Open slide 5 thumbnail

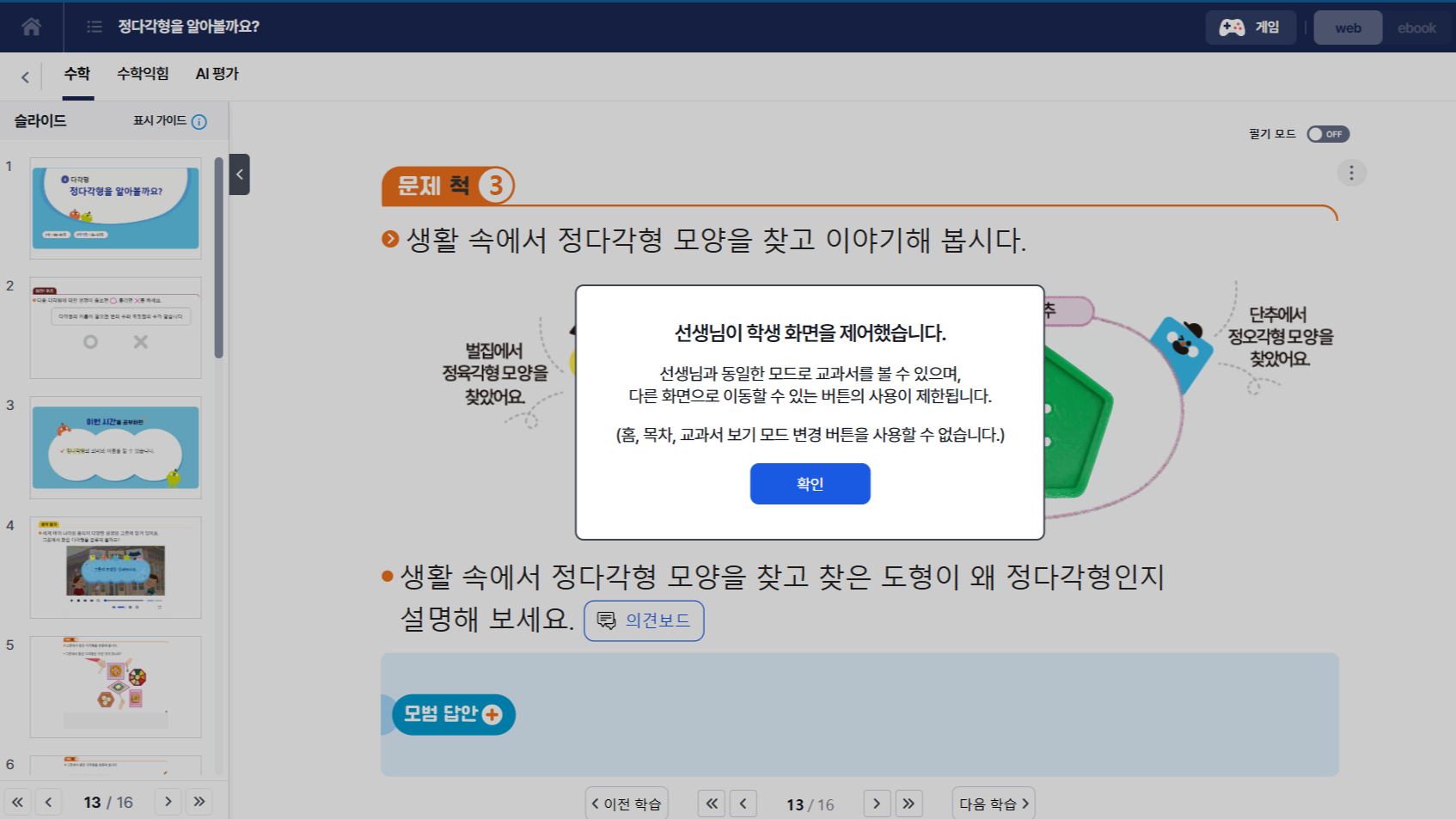tap(115, 687)
